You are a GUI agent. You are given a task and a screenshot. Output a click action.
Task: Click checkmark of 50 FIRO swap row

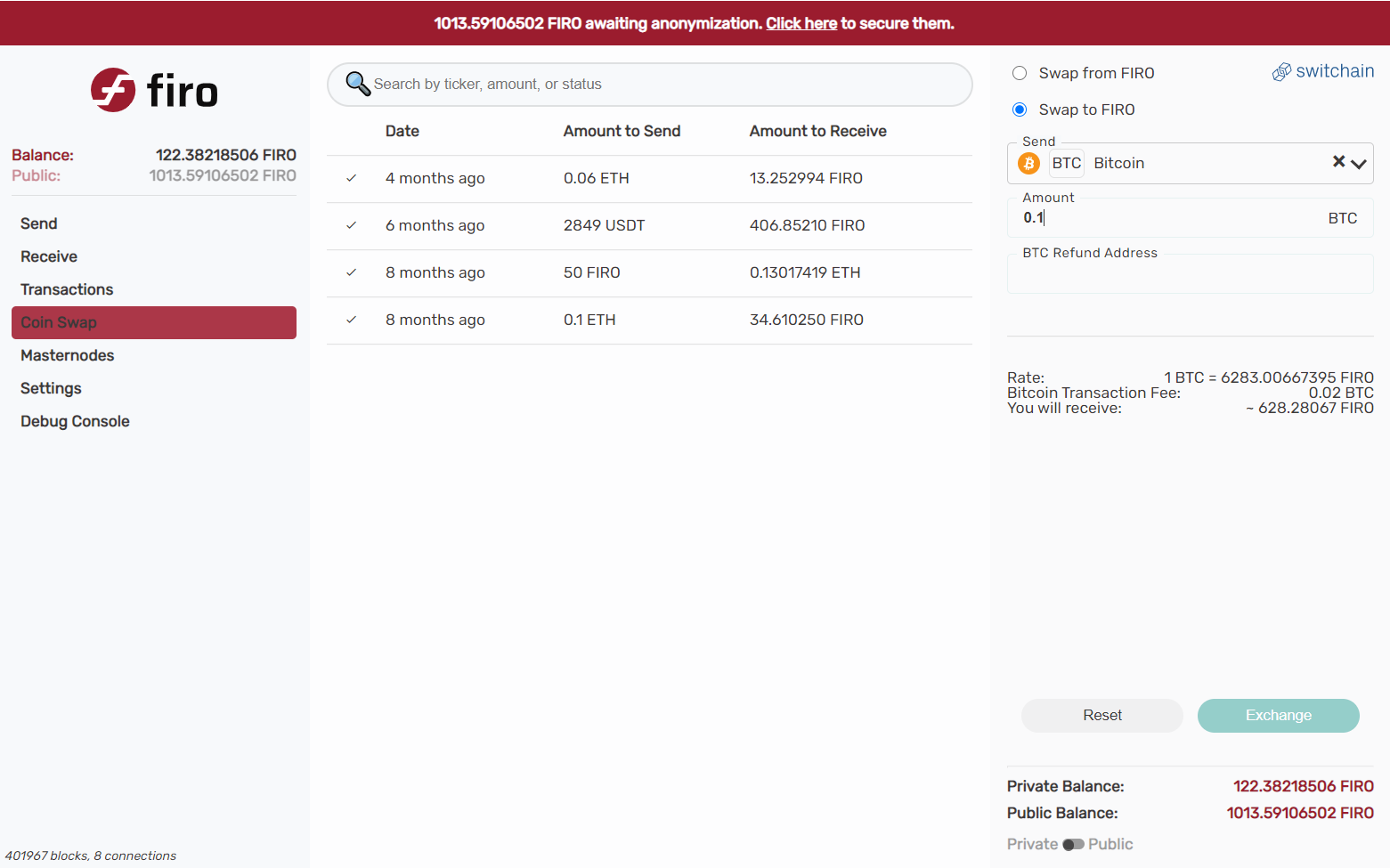click(352, 272)
